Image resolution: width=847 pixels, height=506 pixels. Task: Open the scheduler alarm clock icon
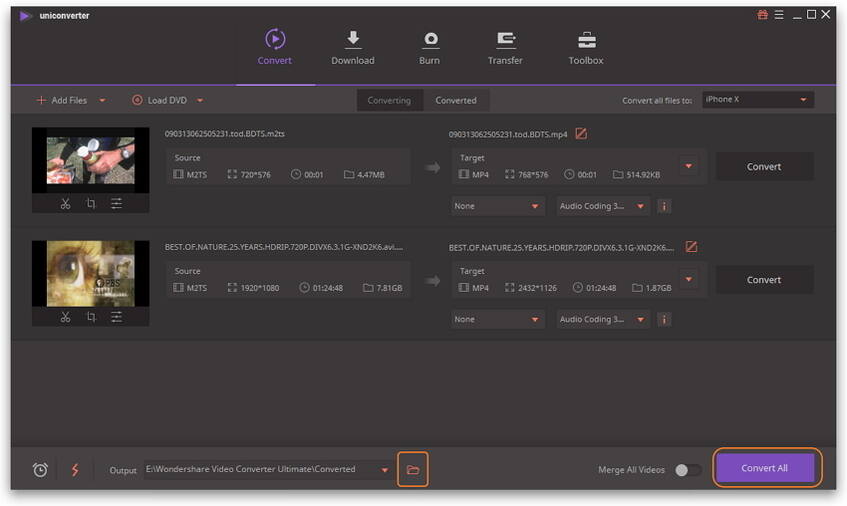(40, 470)
